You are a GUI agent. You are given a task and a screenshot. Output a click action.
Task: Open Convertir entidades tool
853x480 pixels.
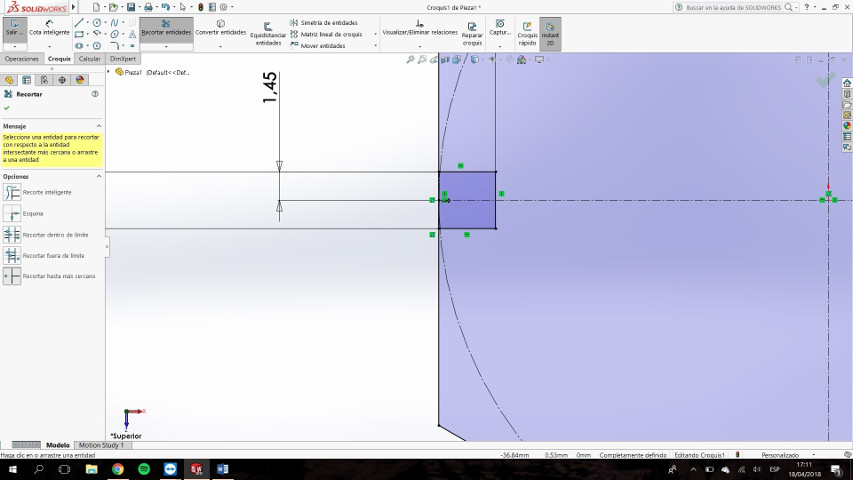point(220,28)
